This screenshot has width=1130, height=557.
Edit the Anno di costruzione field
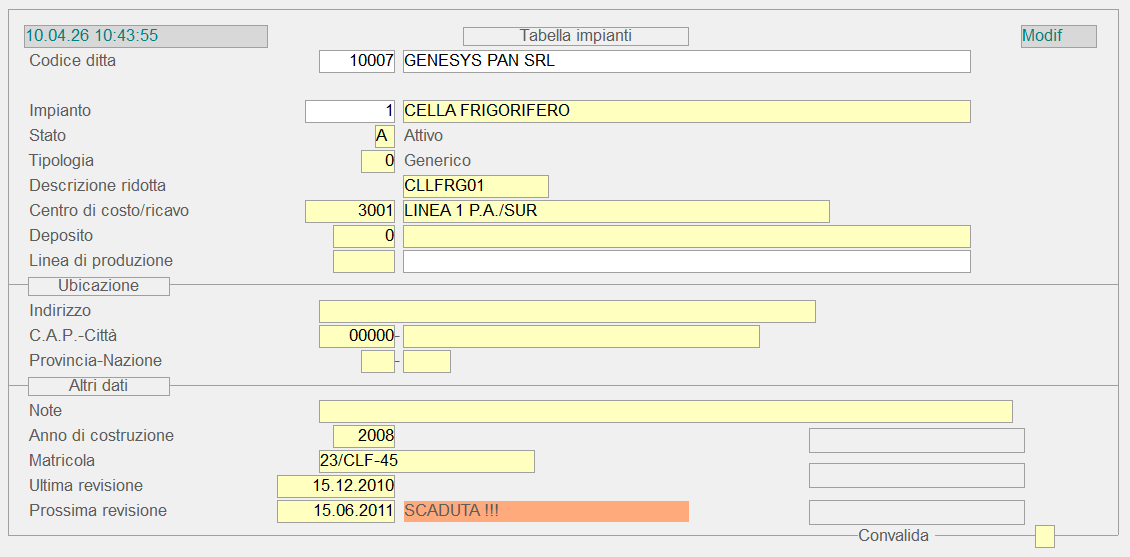tap(364, 436)
